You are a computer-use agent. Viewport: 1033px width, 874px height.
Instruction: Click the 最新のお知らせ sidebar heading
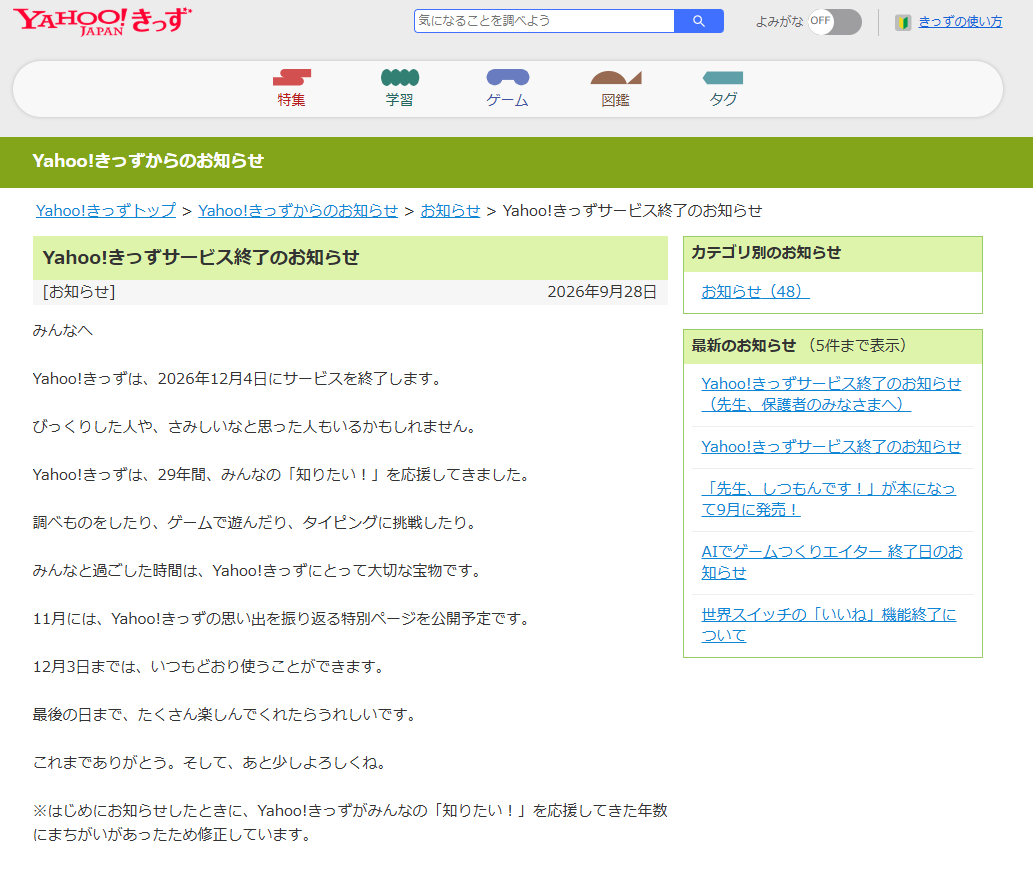pyautogui.click(x=744, y=346)
